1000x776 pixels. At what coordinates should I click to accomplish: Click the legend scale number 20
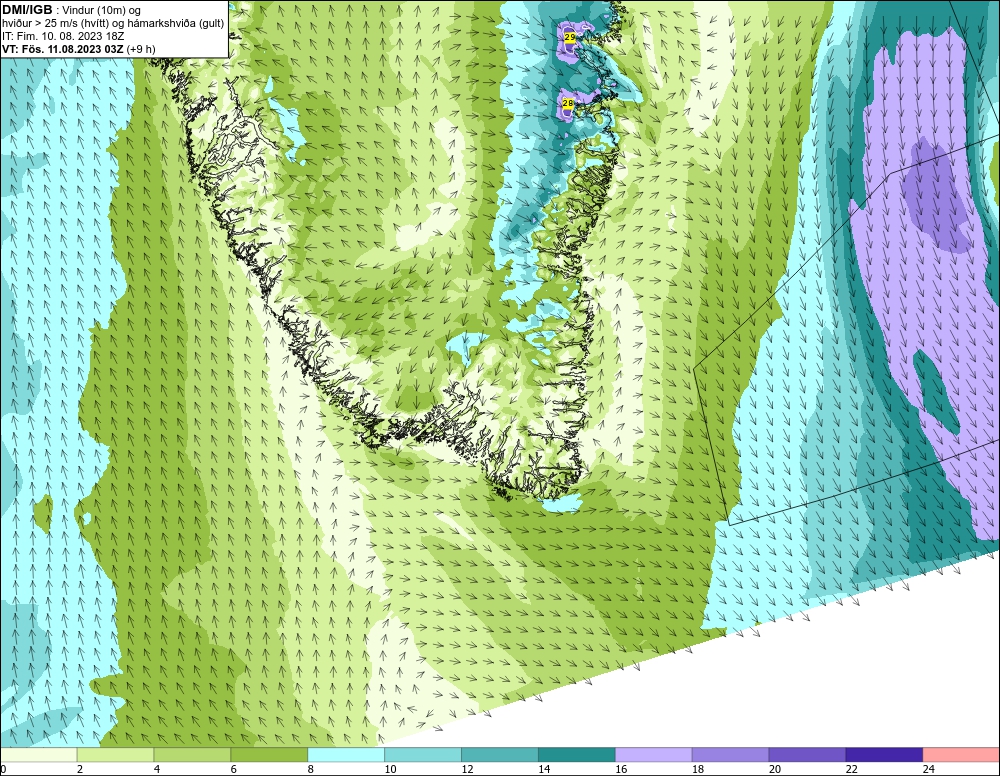[774, 769]
